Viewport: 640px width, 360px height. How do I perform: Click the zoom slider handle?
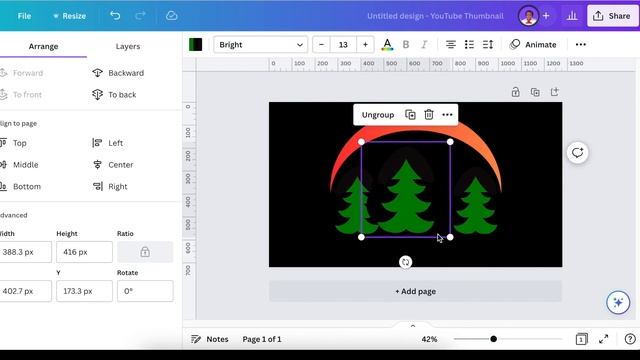click(x=493, y=339)
